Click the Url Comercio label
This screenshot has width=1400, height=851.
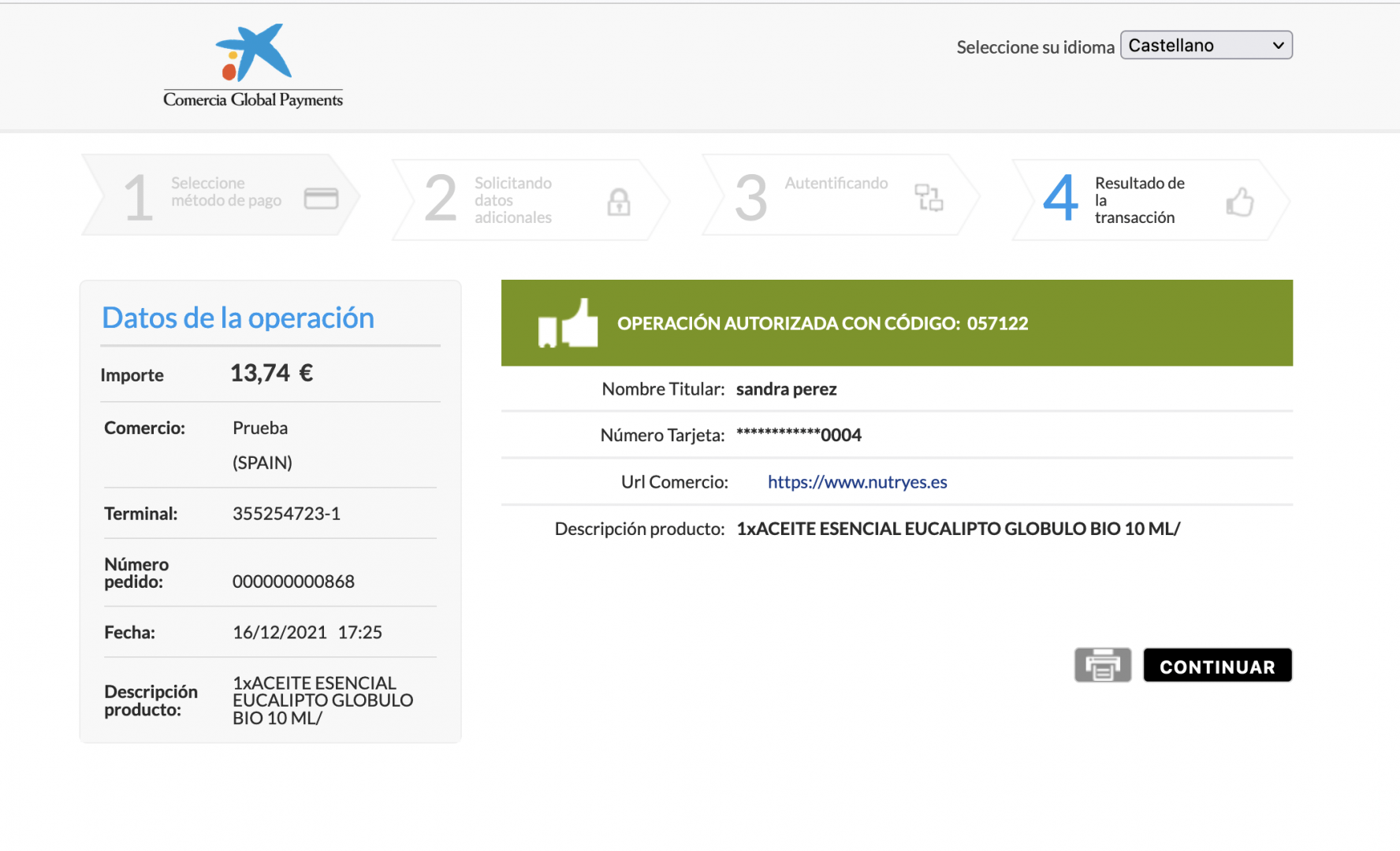coord(675,481)
